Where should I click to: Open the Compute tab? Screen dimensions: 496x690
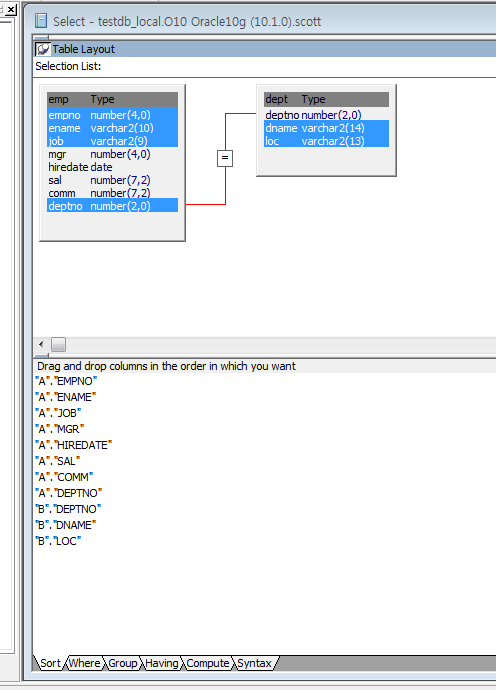pos(208,663)
